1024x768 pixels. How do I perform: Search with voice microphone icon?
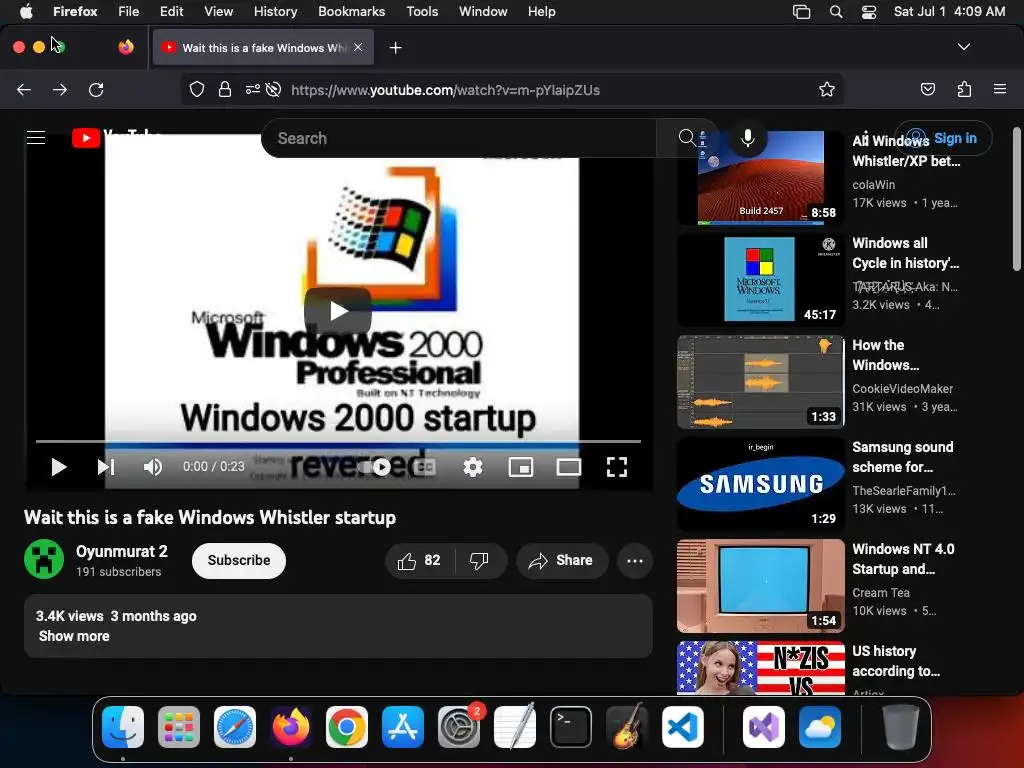tap(748, 138)
